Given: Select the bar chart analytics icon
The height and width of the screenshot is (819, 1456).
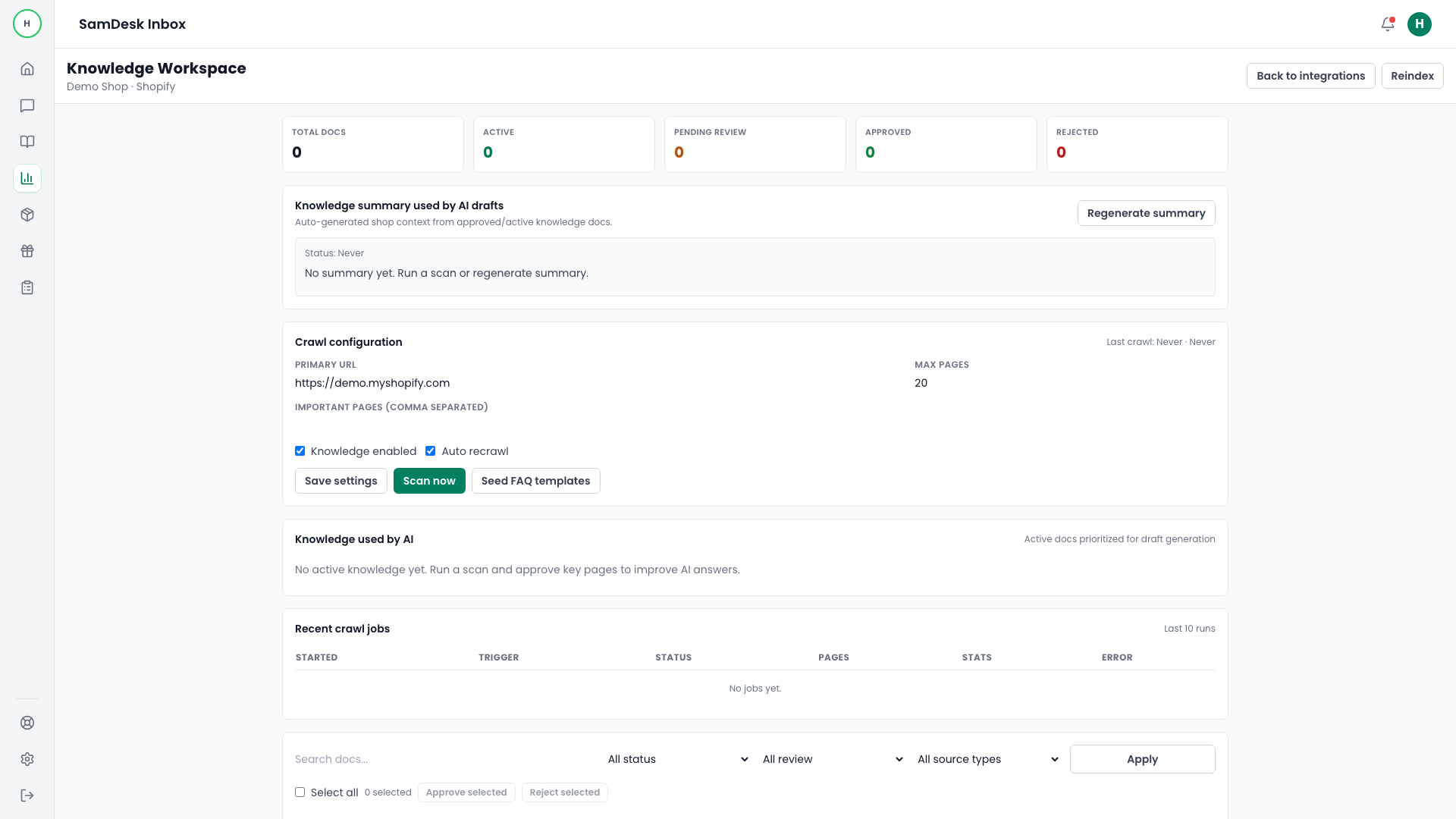Looking at the screenshot, I should tap(27, 178).
